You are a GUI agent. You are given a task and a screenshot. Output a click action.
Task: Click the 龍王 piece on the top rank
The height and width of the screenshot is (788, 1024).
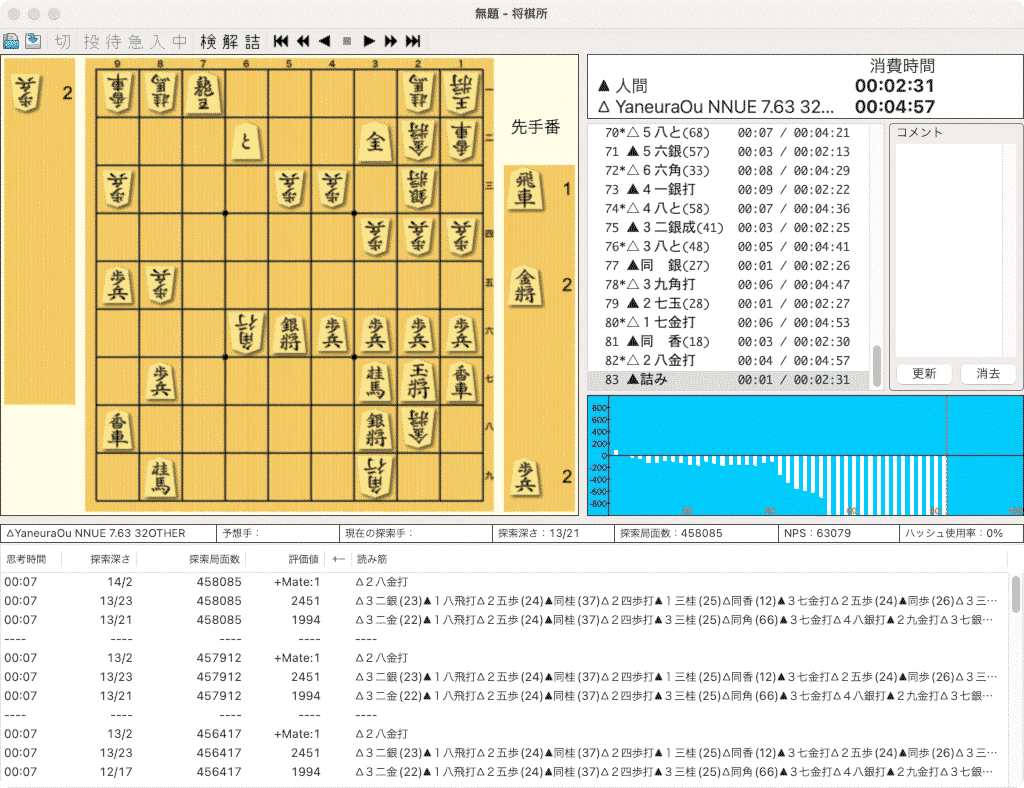204,93
